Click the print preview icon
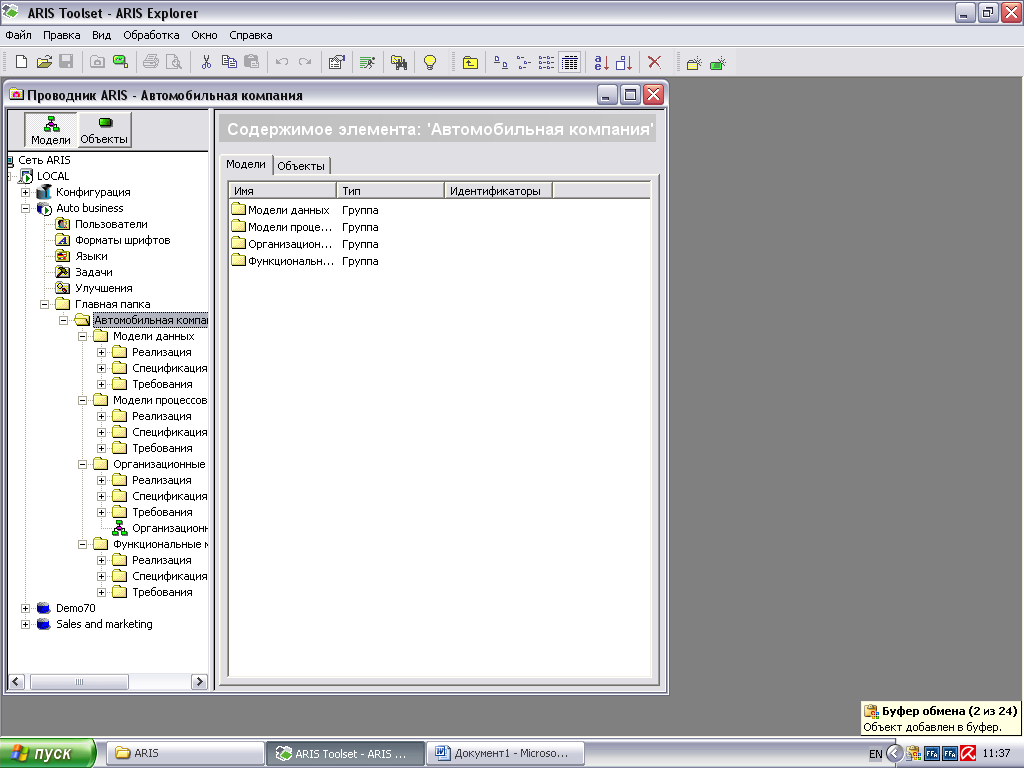The height and width of the screenshot is (768, 1024). (x=174, y=62)
